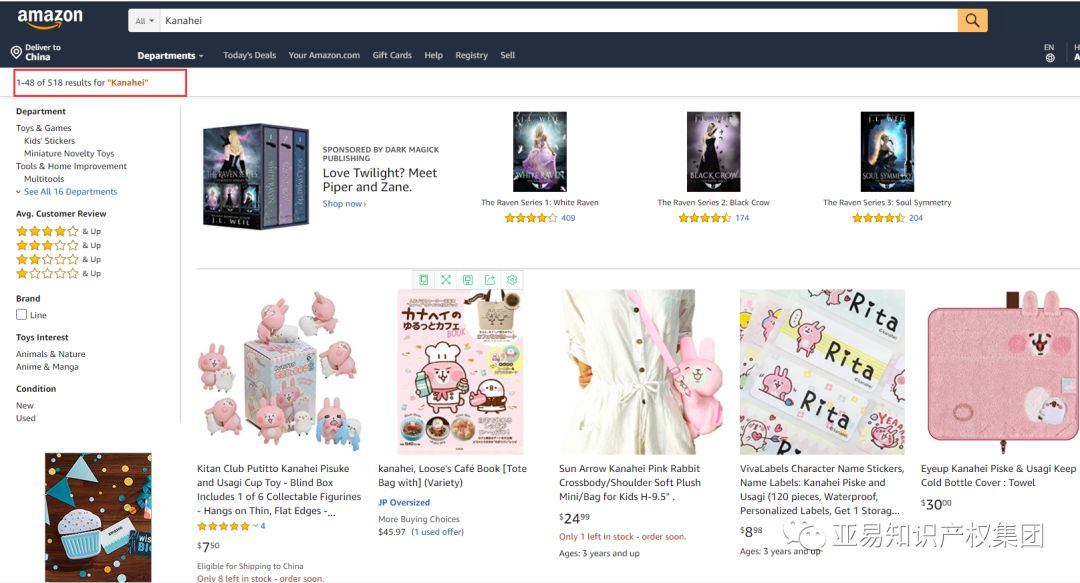Image resolution: width=1080 pixels, height=583 pixels.
Task: Click the Shop now link
Action: [x=344, y=204]
